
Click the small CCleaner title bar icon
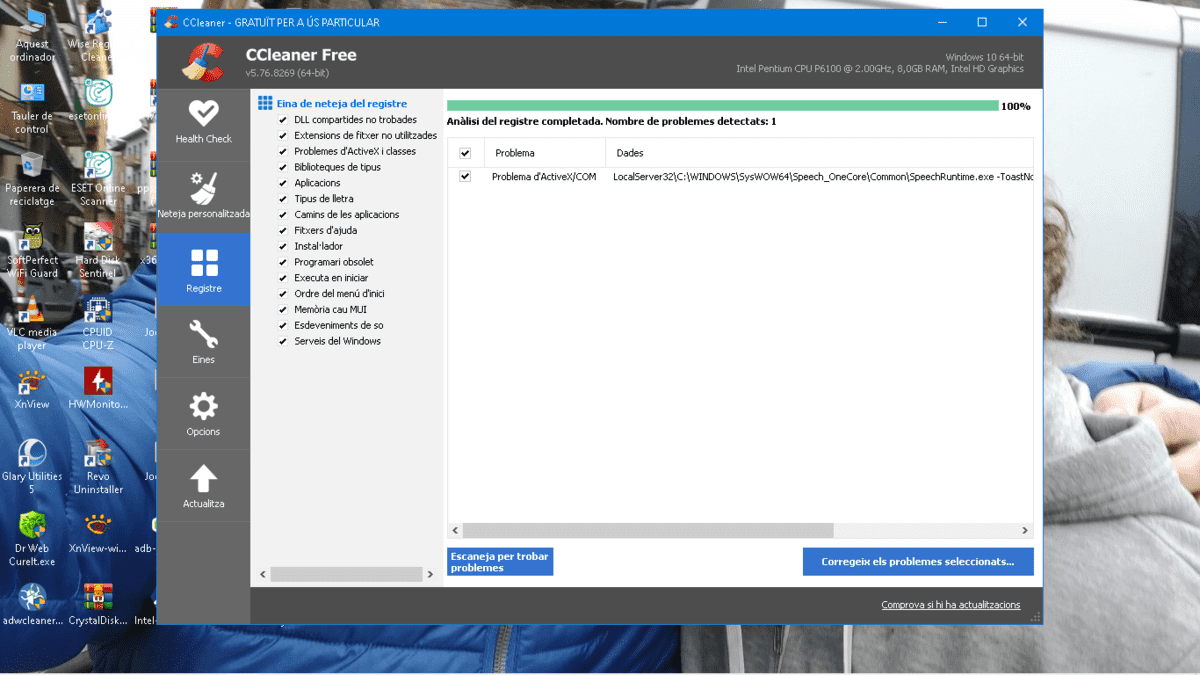coord(170,22)
